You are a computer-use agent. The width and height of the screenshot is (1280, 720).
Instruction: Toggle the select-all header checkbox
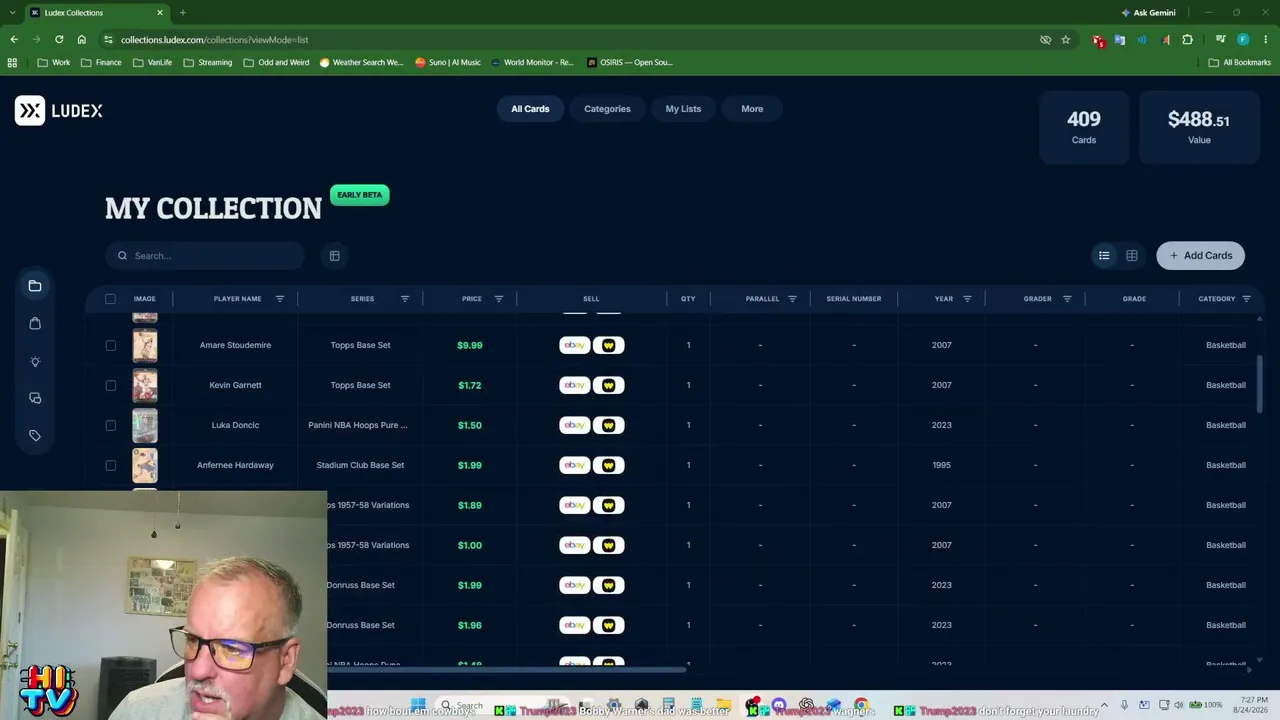click(x=110, y=299)
